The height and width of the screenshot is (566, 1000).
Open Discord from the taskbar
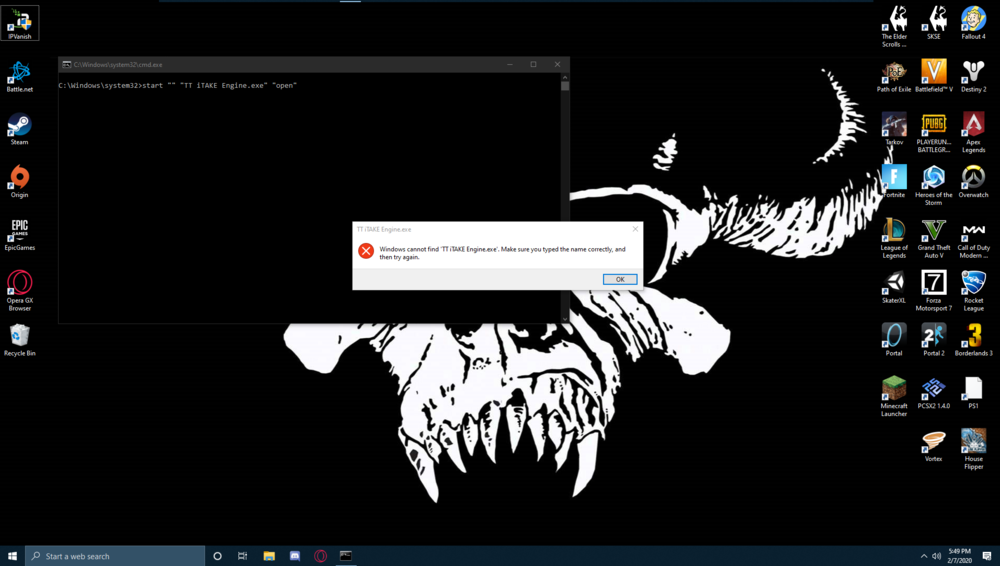(x=295, y=556)
